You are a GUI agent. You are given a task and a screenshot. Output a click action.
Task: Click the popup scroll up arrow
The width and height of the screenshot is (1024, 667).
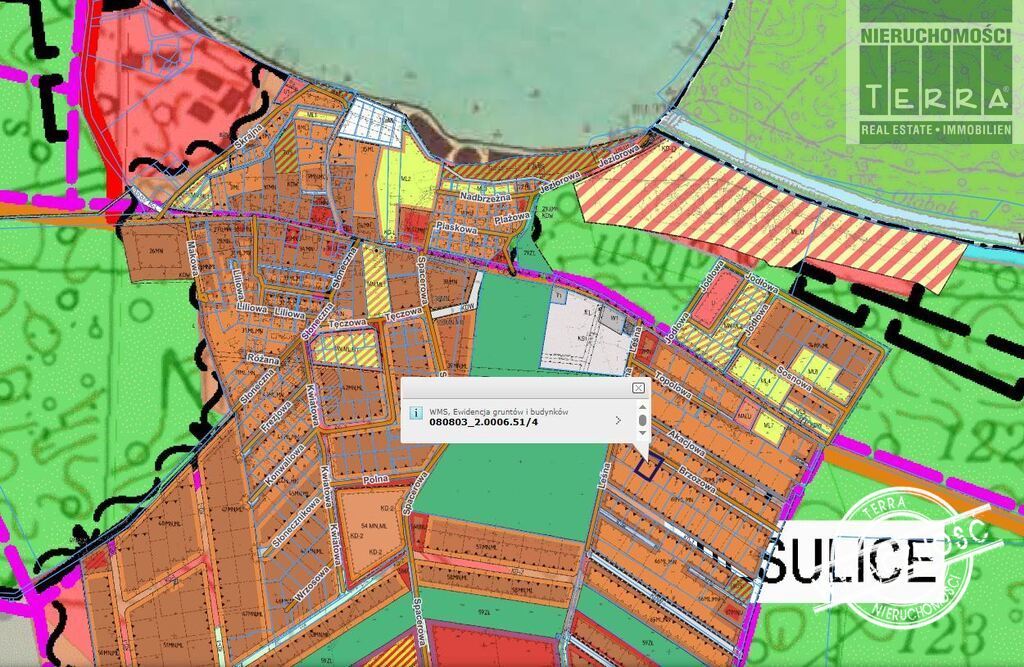[643, 405]
